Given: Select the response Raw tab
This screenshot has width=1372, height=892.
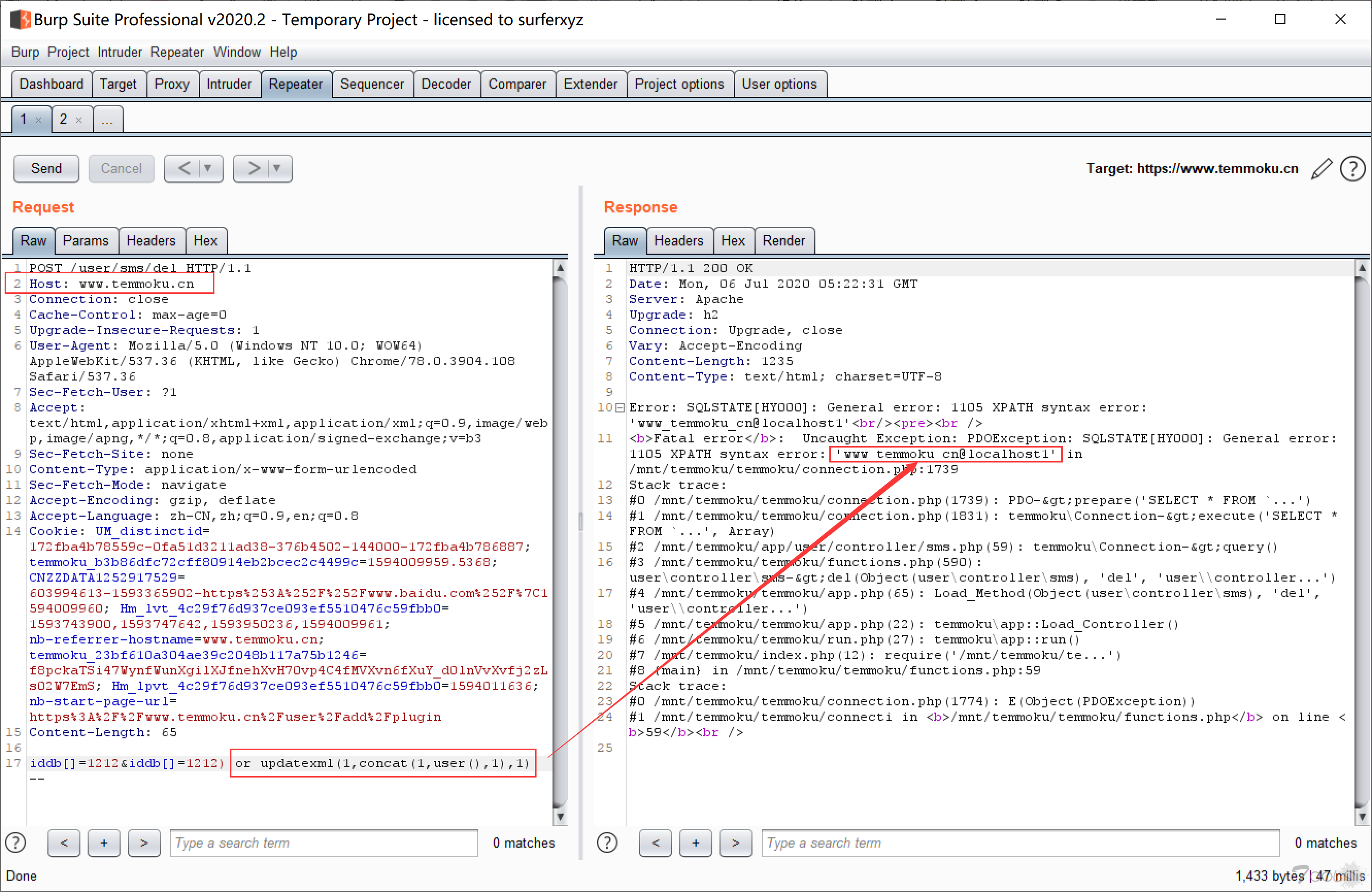Looking at the screenshot, I should 625,241.
